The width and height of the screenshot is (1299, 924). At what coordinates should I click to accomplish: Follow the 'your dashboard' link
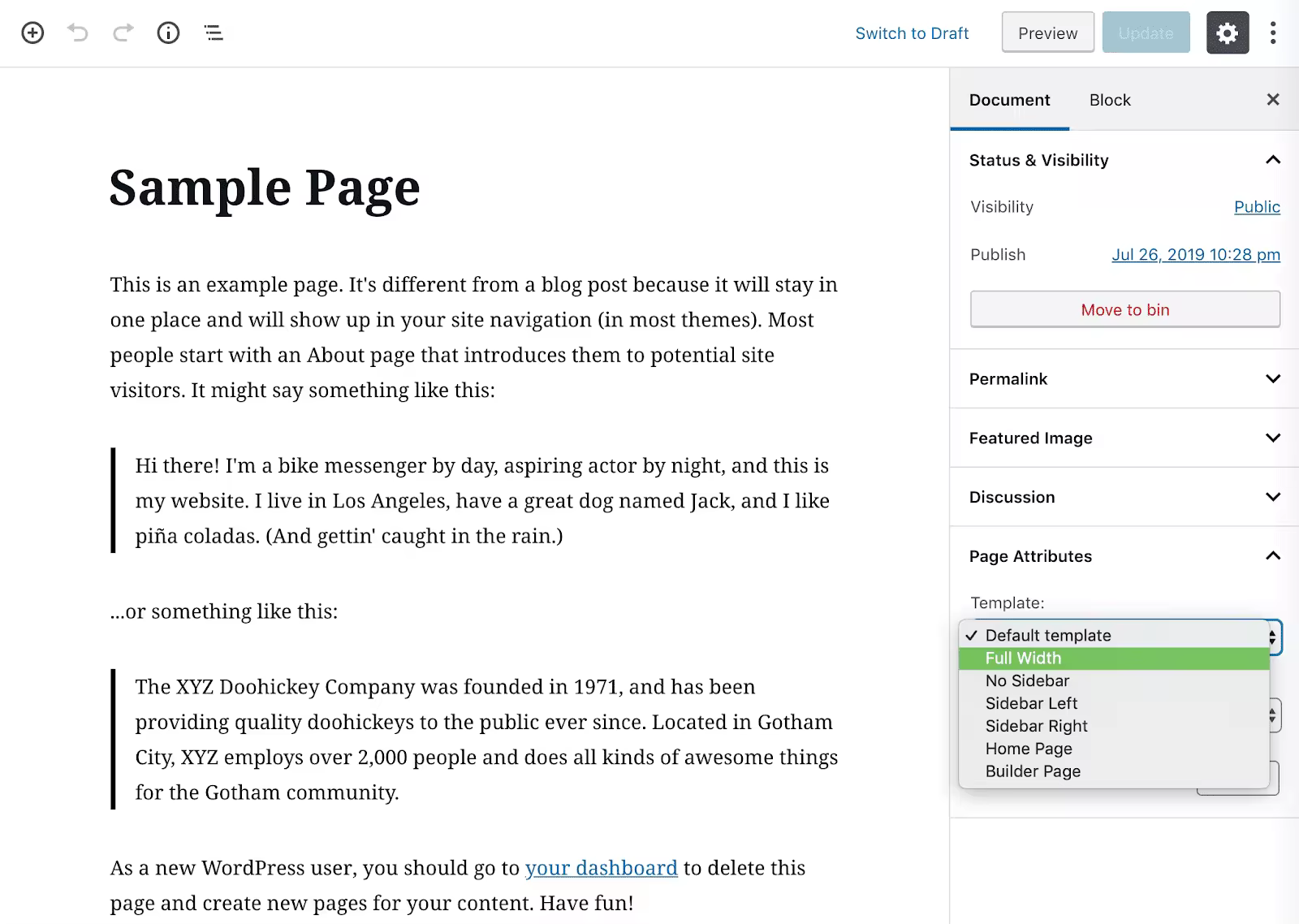(601, 868)
